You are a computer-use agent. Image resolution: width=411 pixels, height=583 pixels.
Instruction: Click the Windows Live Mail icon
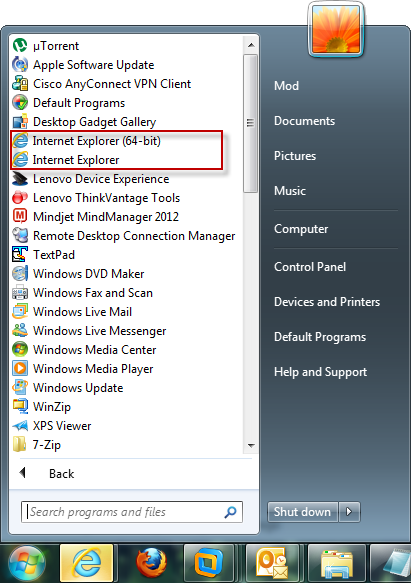pos(20,312)
